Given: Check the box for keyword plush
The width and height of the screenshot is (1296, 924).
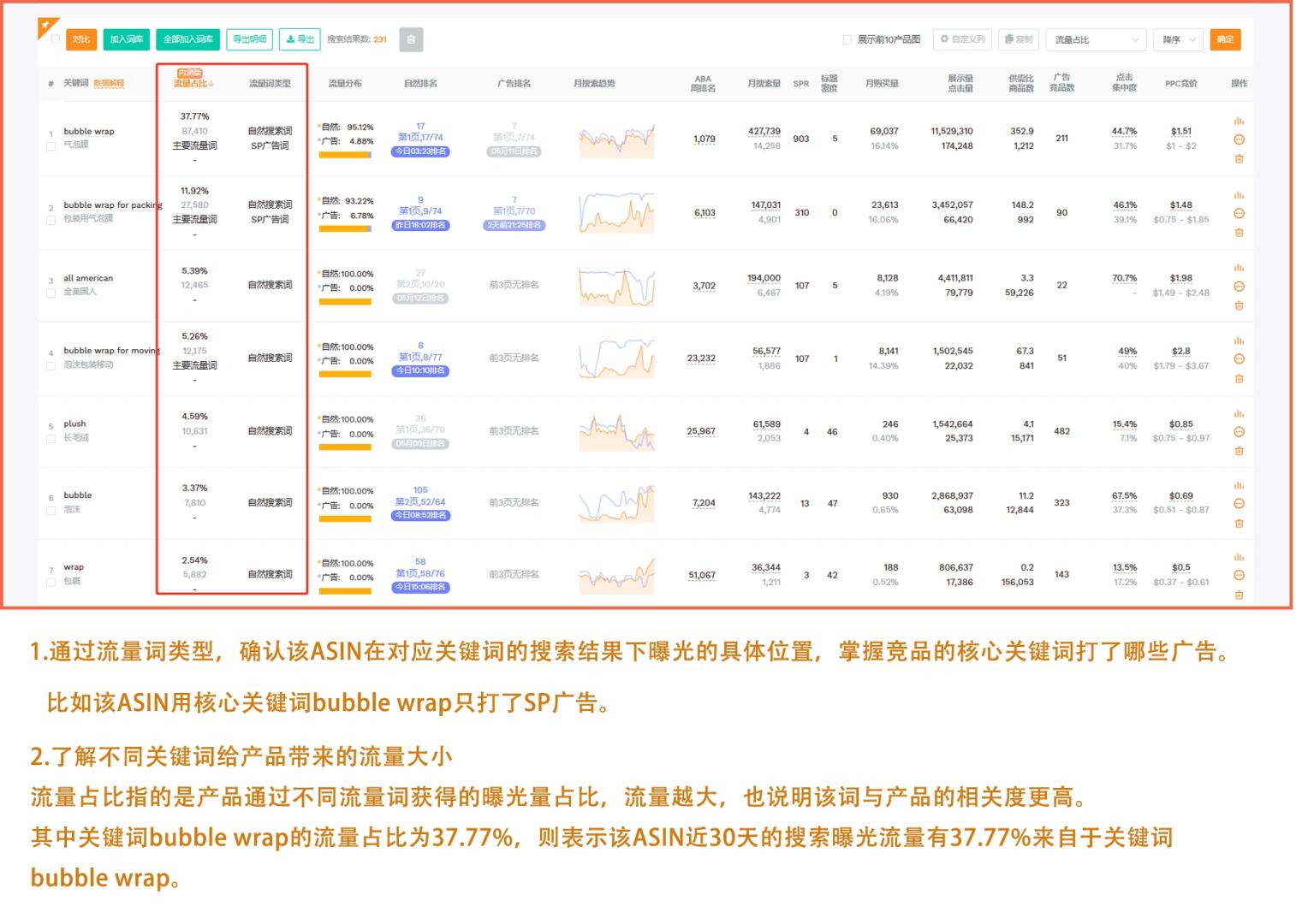Looking at the screenshot, I should coord(51,438).
